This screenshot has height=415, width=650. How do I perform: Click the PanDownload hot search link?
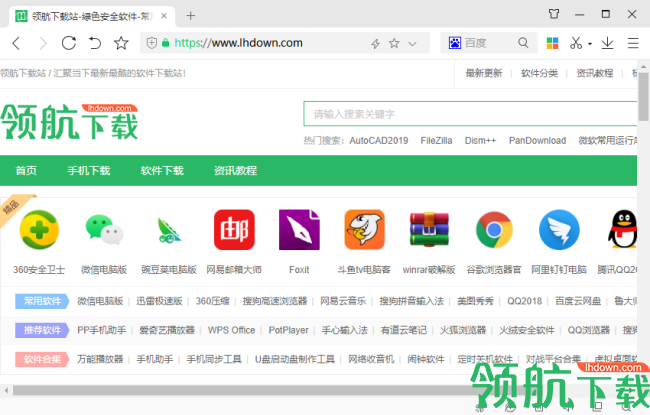[x=537, y=141]
